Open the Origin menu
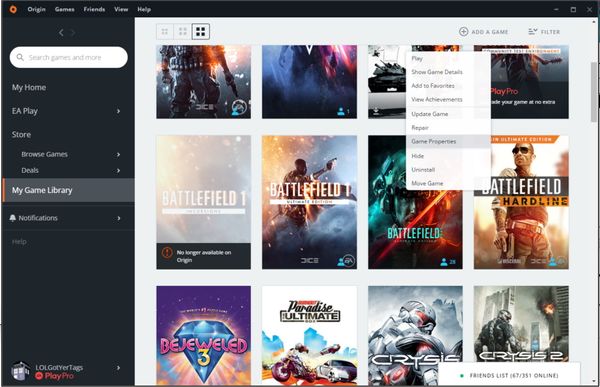 click(x=36, y=9)
